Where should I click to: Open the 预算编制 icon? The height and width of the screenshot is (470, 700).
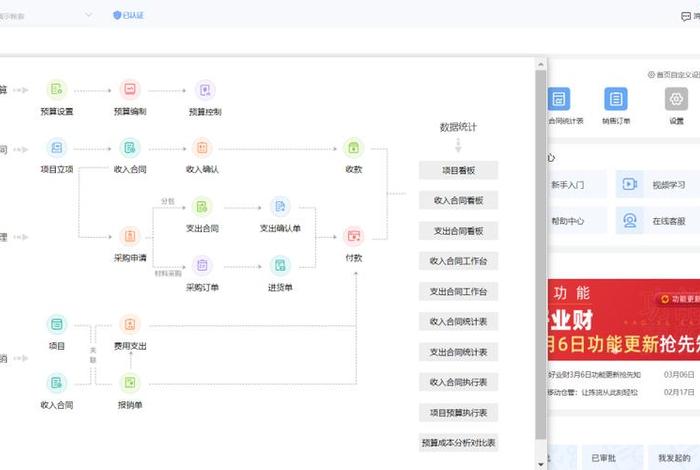pyautogui.click(x=130, y=90)
